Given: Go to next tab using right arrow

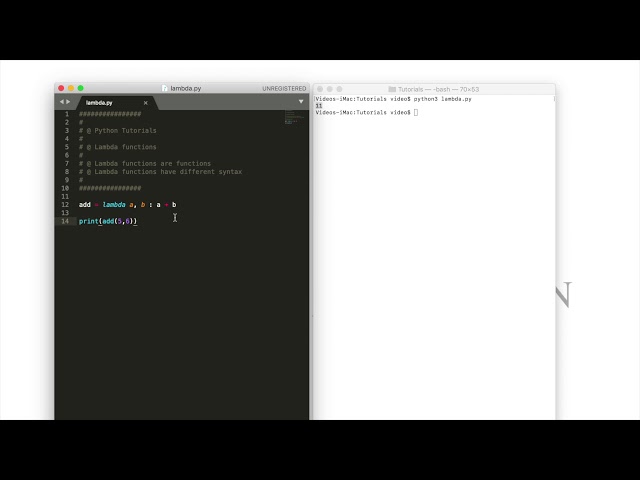Looking at the screenshot, I should click(68, 102).
